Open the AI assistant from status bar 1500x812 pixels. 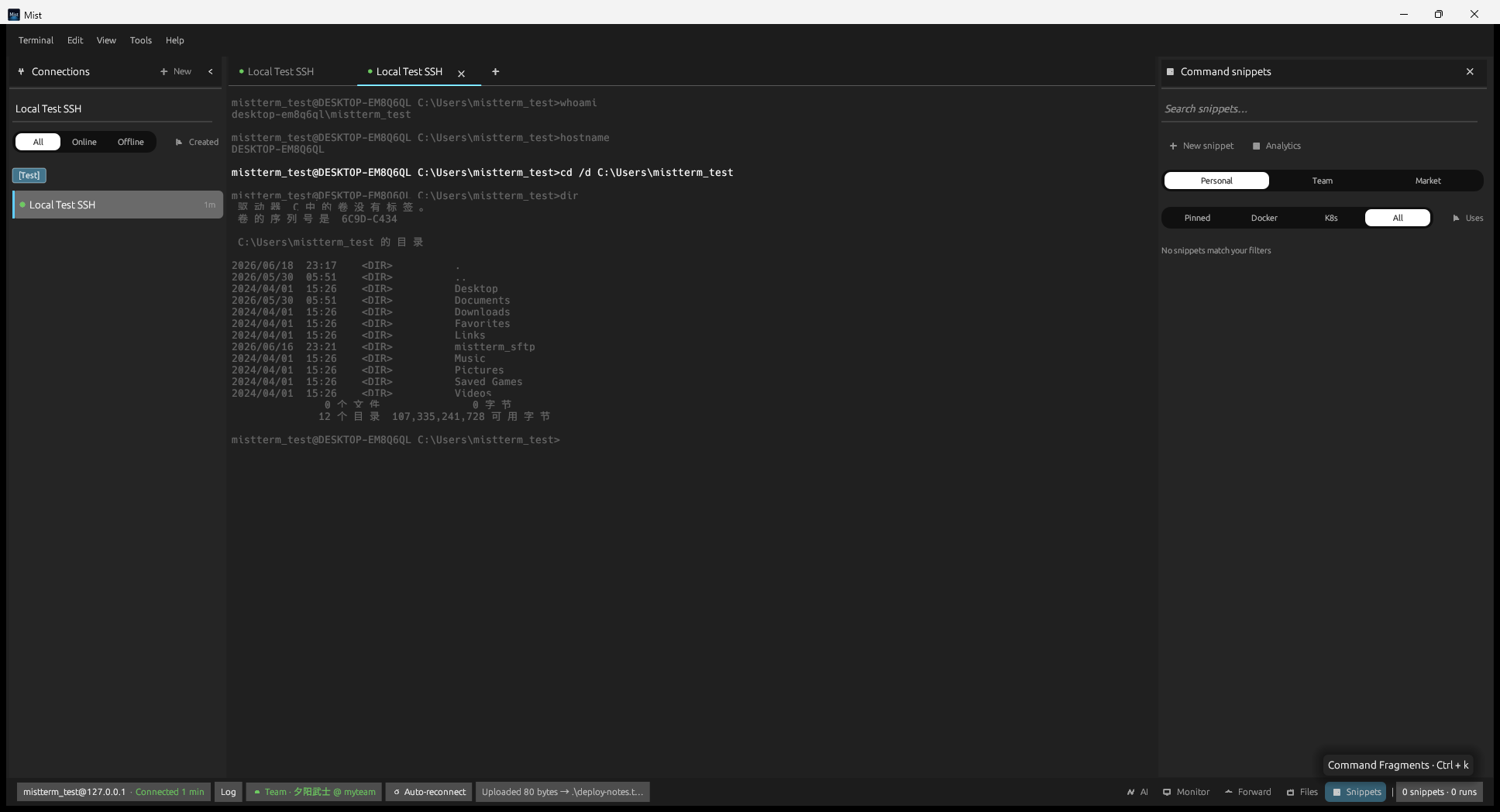(1137, 792)
